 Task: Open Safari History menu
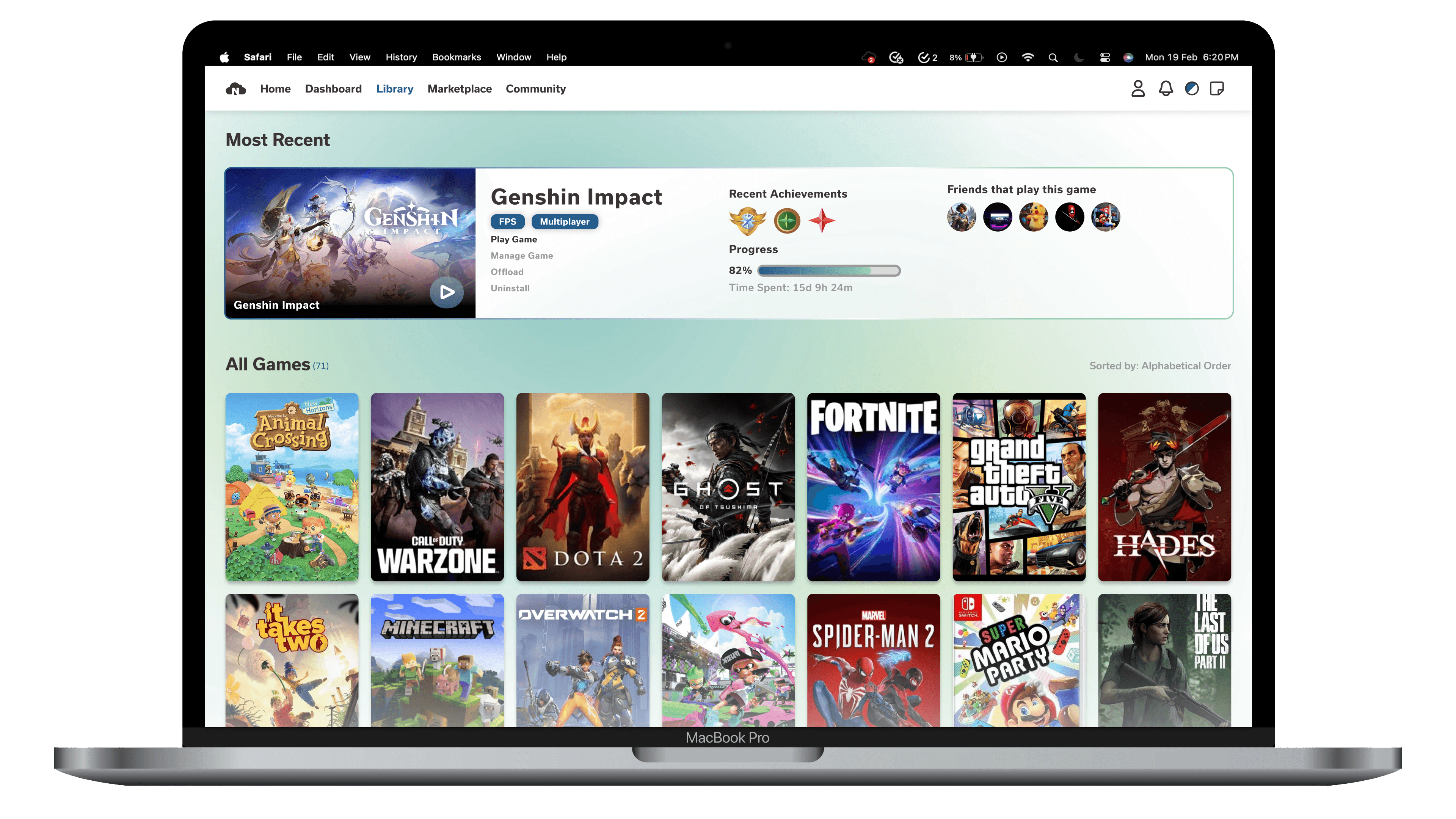tap(401, 57)
